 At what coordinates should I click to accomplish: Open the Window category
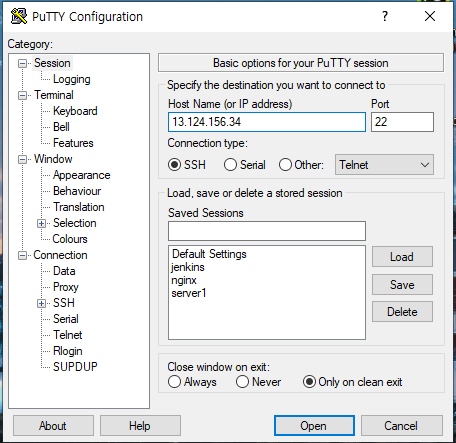53,159
